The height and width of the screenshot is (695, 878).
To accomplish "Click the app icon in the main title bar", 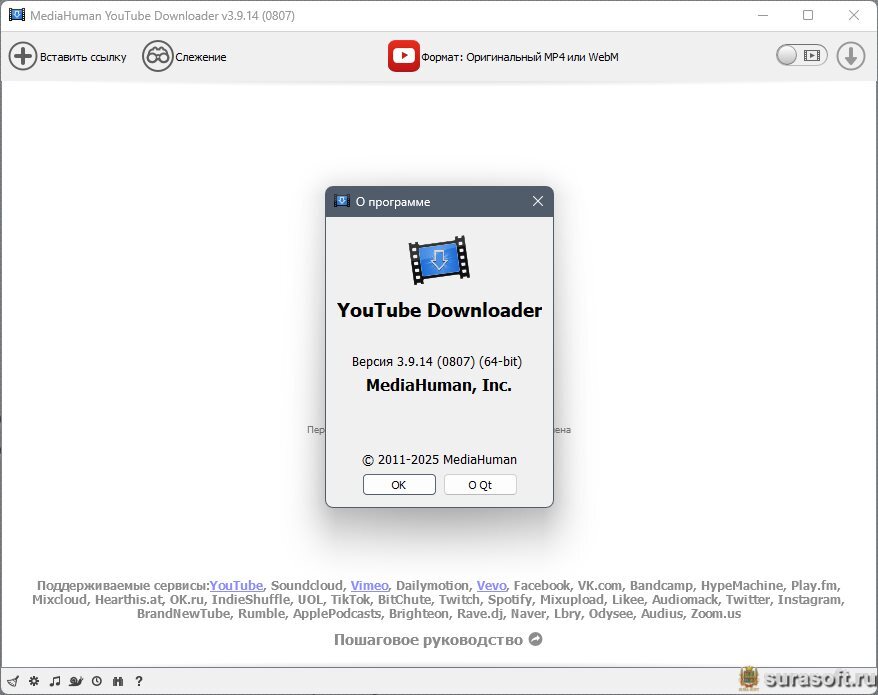I will pyautogui.click(x=17, y=15).
